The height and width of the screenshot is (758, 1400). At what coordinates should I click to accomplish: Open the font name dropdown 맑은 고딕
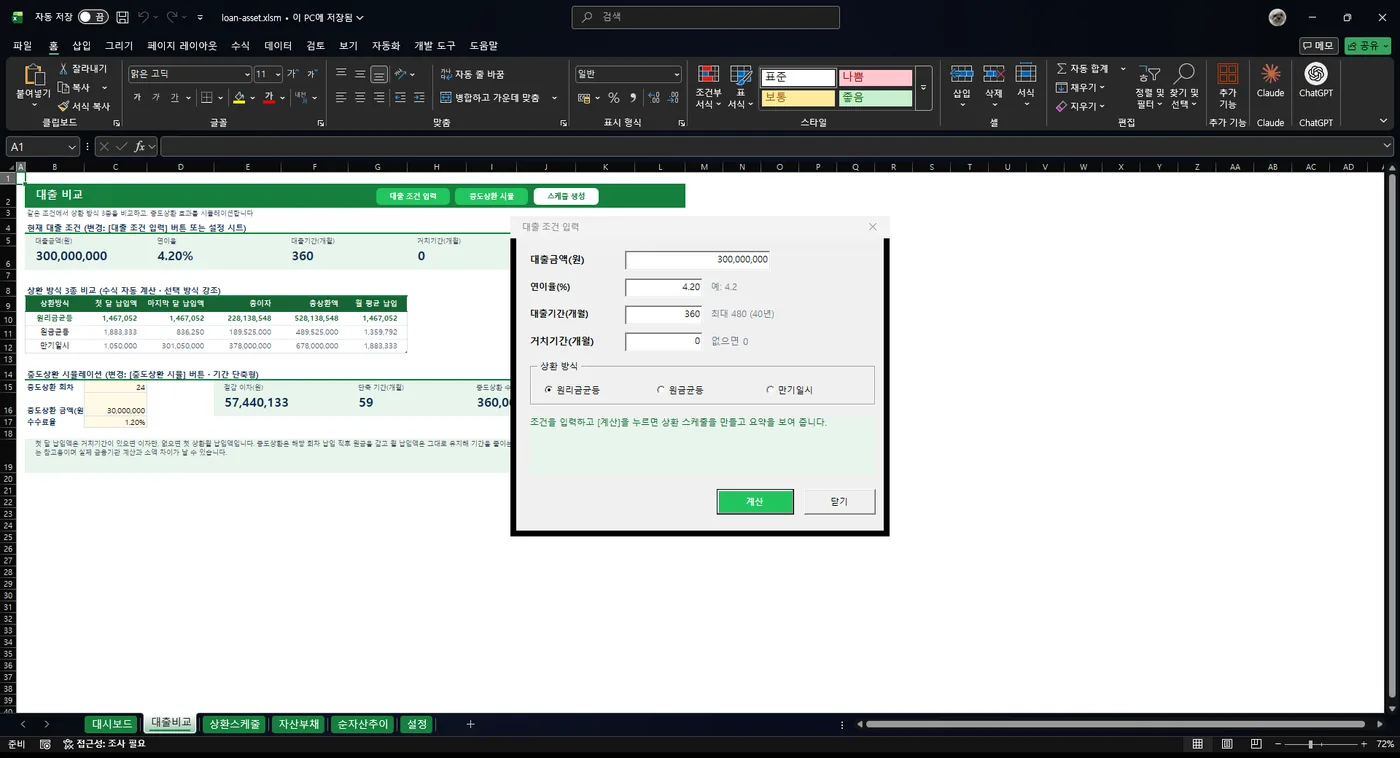[x=247, y=74]
